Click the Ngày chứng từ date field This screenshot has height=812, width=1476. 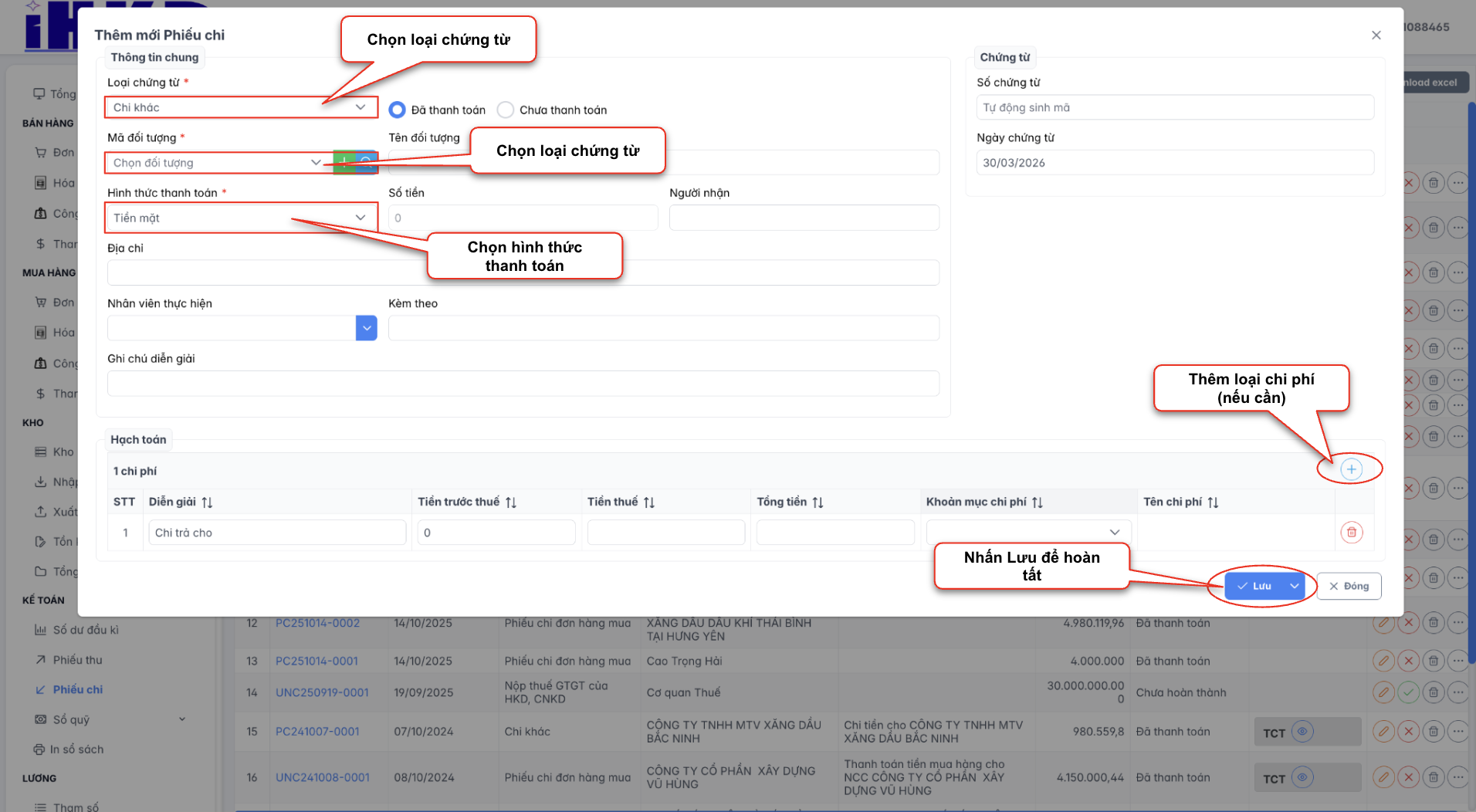point(1174,163)
